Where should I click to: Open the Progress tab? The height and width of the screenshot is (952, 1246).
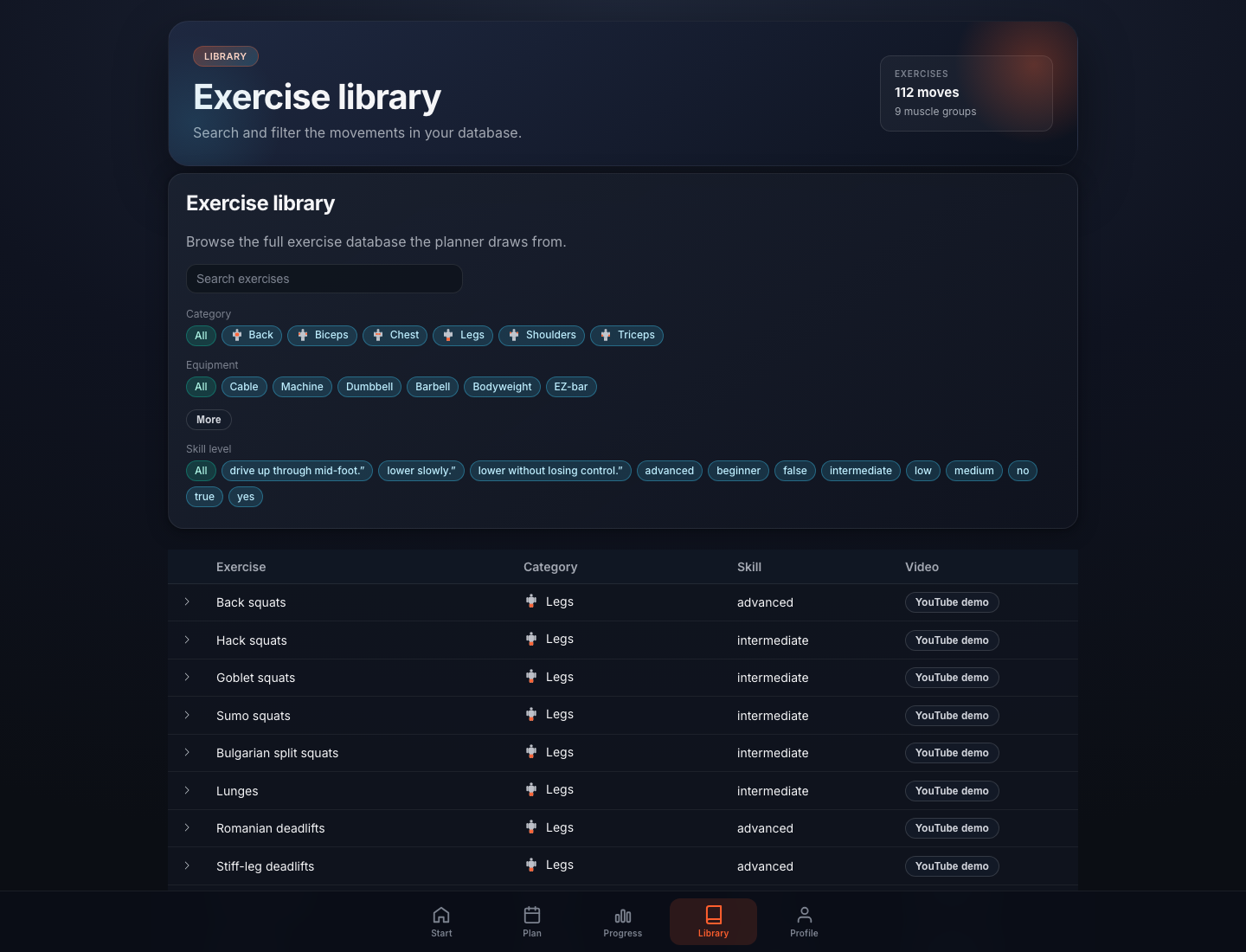(622, 921)
